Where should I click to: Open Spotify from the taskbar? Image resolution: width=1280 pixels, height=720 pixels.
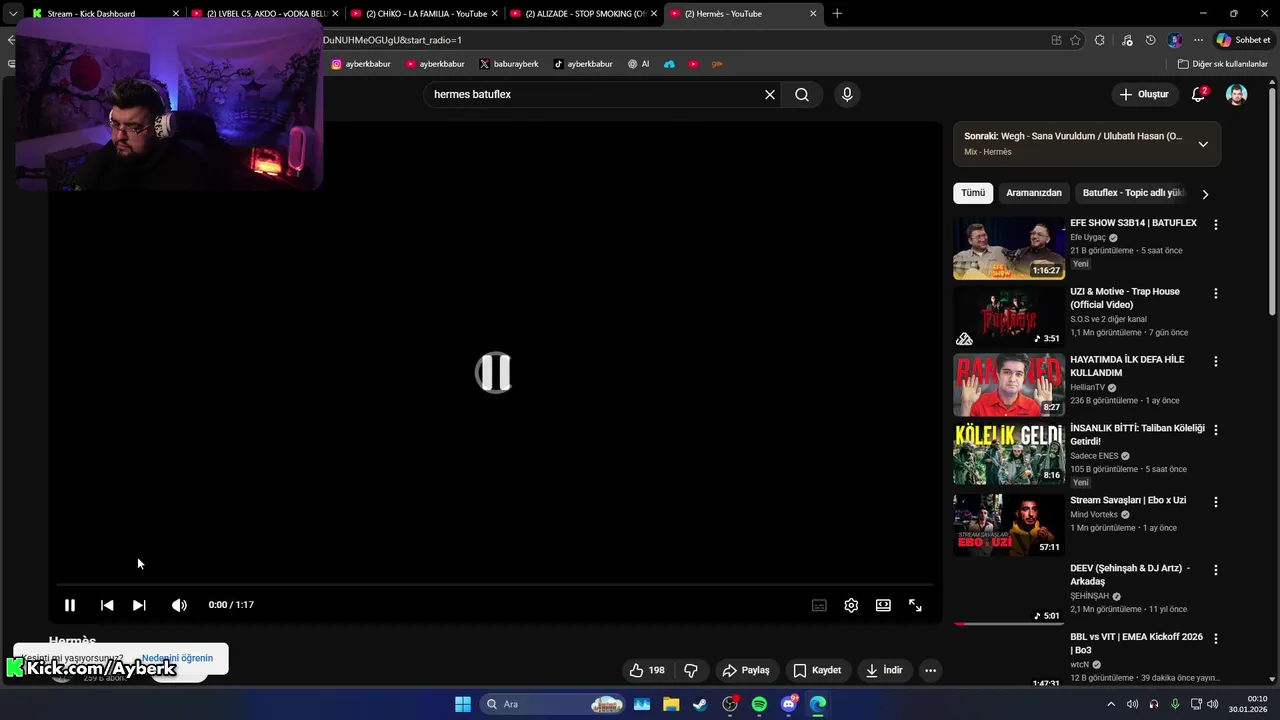759,704
